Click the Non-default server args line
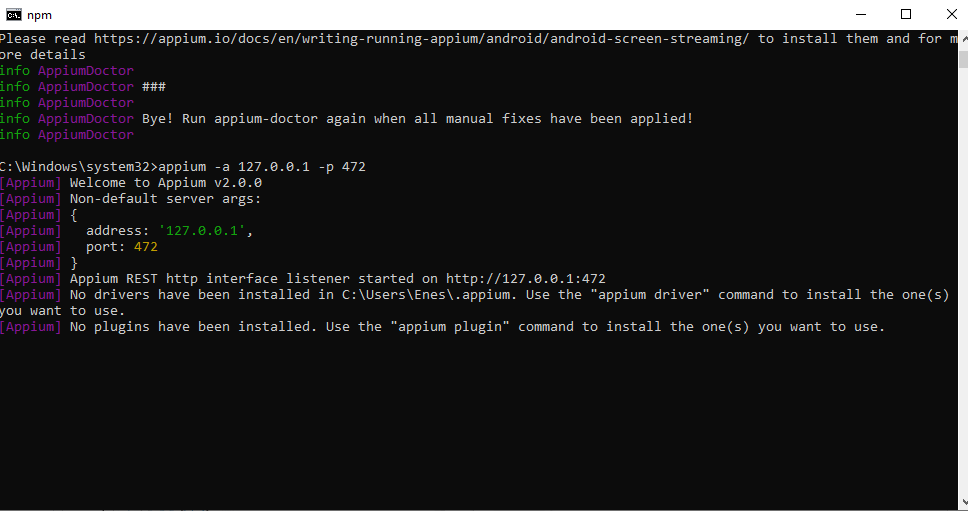Screen dimensions: 968x511 point(165,199)
